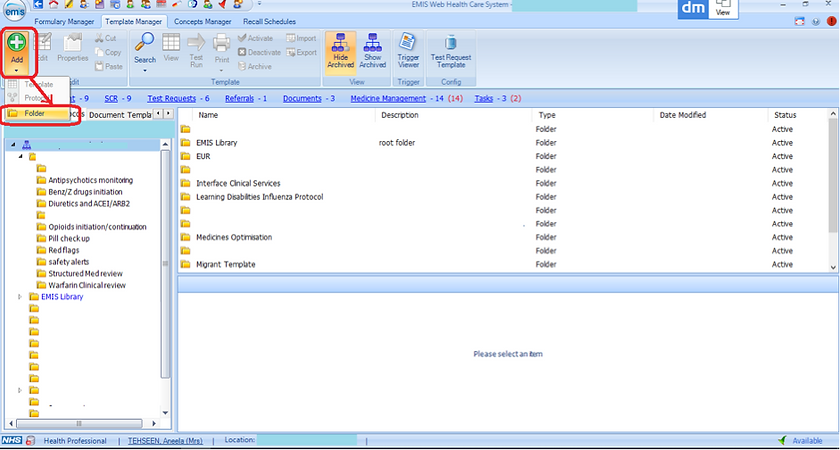Collapse the folder containing Antipsychotics monitoring

[x=21, y=156]
